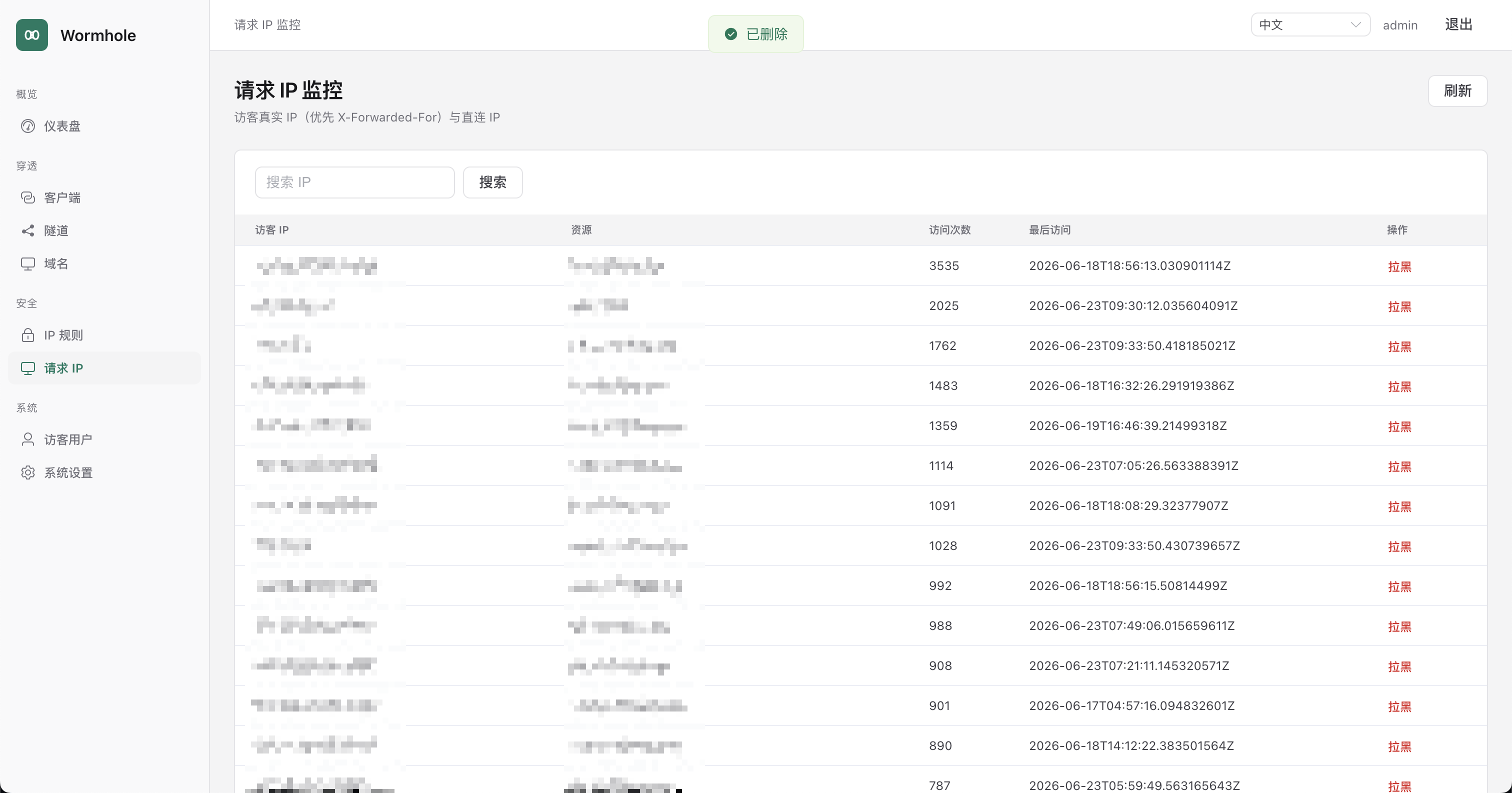Go to 隧道 menu item

coord(104,230)
